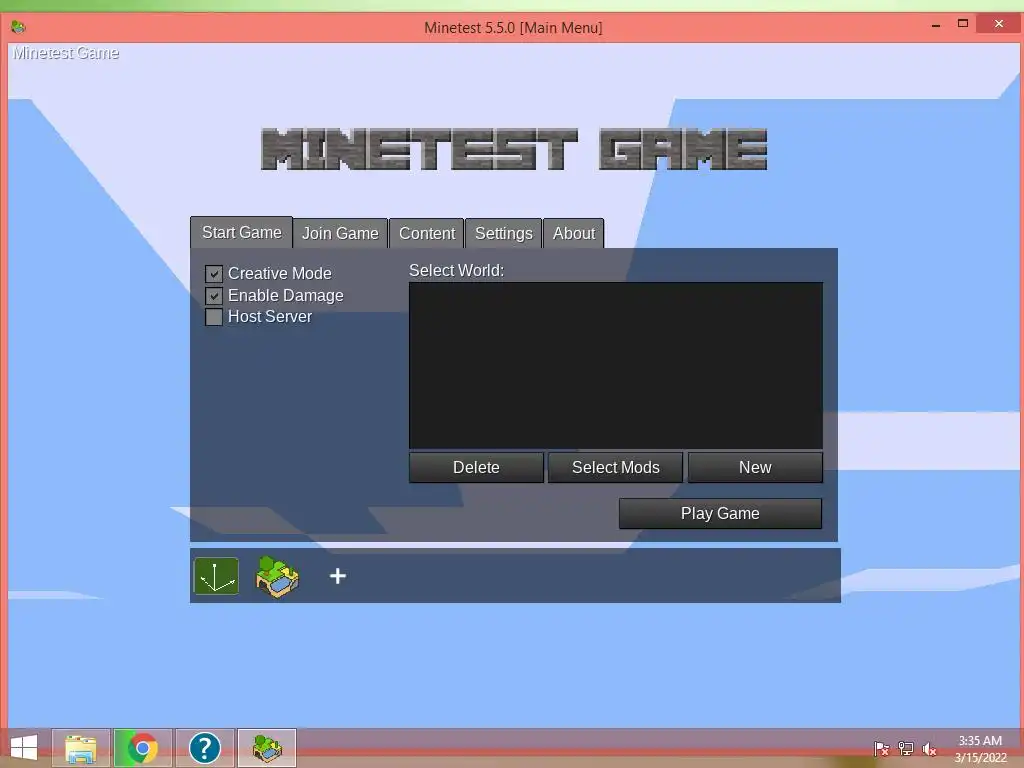The image size is (1024, 768).
Task: Maximize the Minetest window
Action: click(963, 24)
